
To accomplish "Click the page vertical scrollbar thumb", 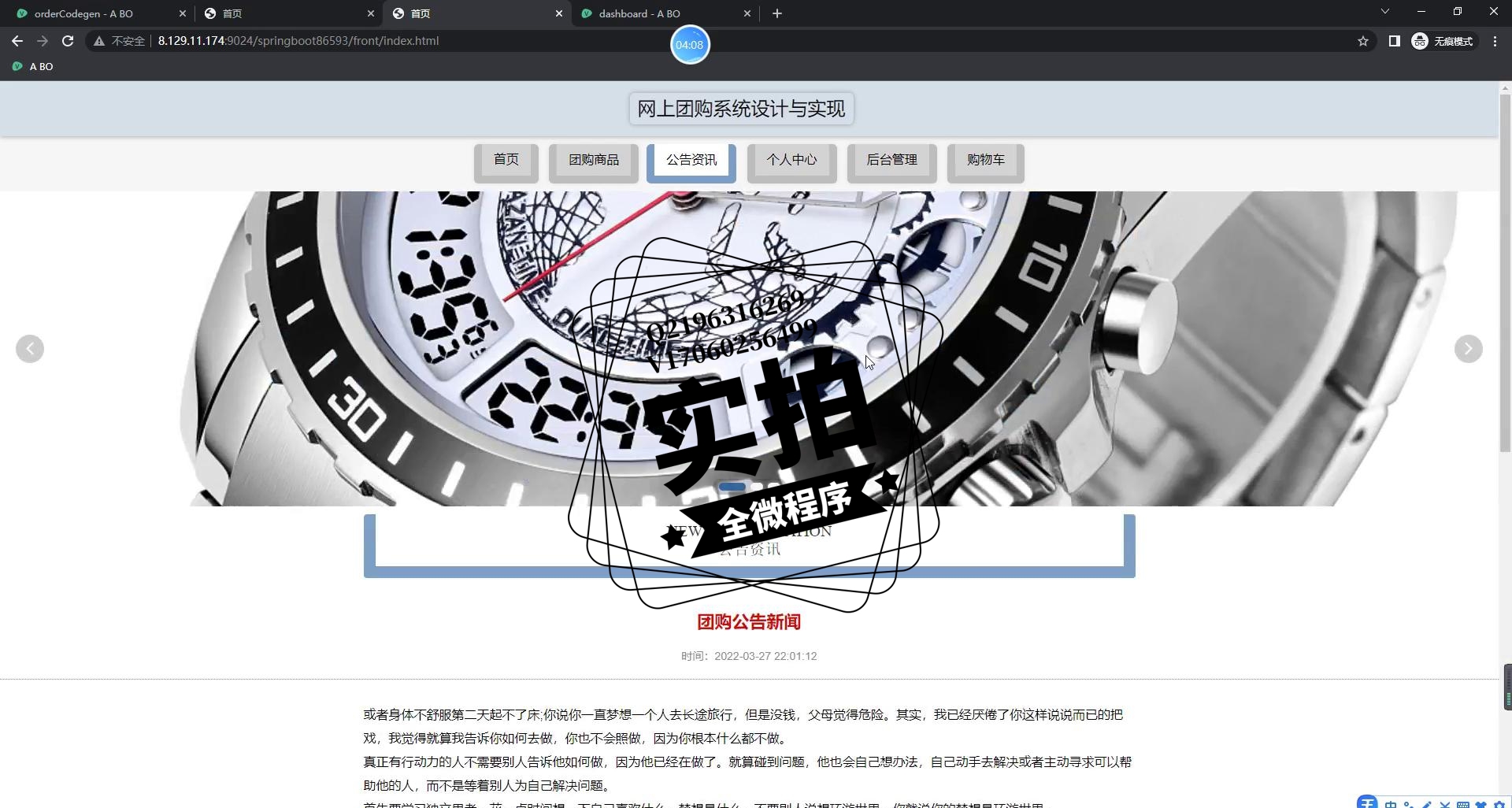I will click(x=1505, y=272).
